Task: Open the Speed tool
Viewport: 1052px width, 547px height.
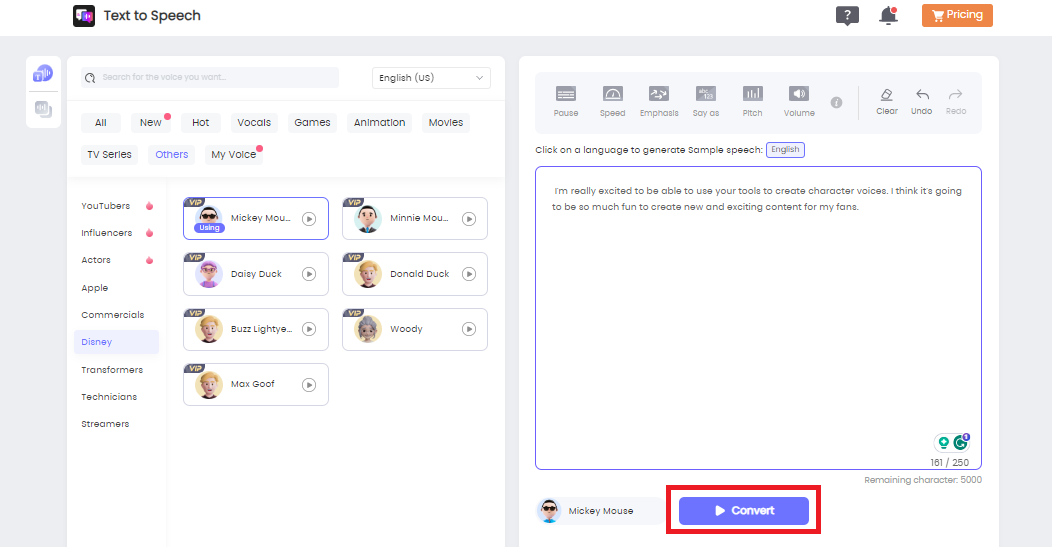Action: [x=613, y=101]
